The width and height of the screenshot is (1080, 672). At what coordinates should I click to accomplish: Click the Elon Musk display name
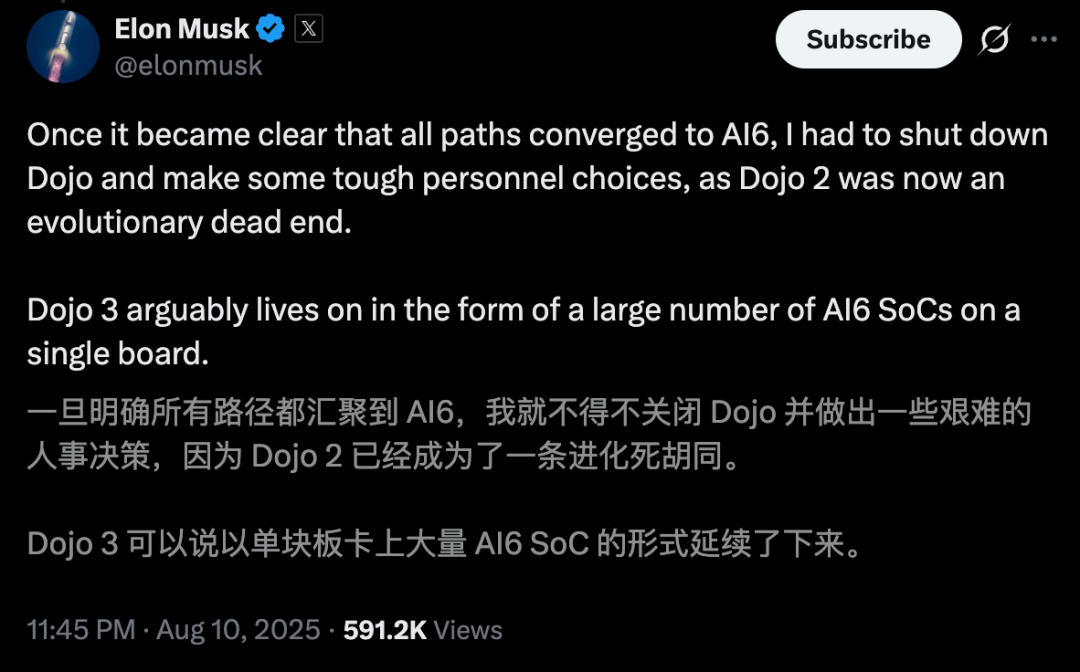click(182, 30)
